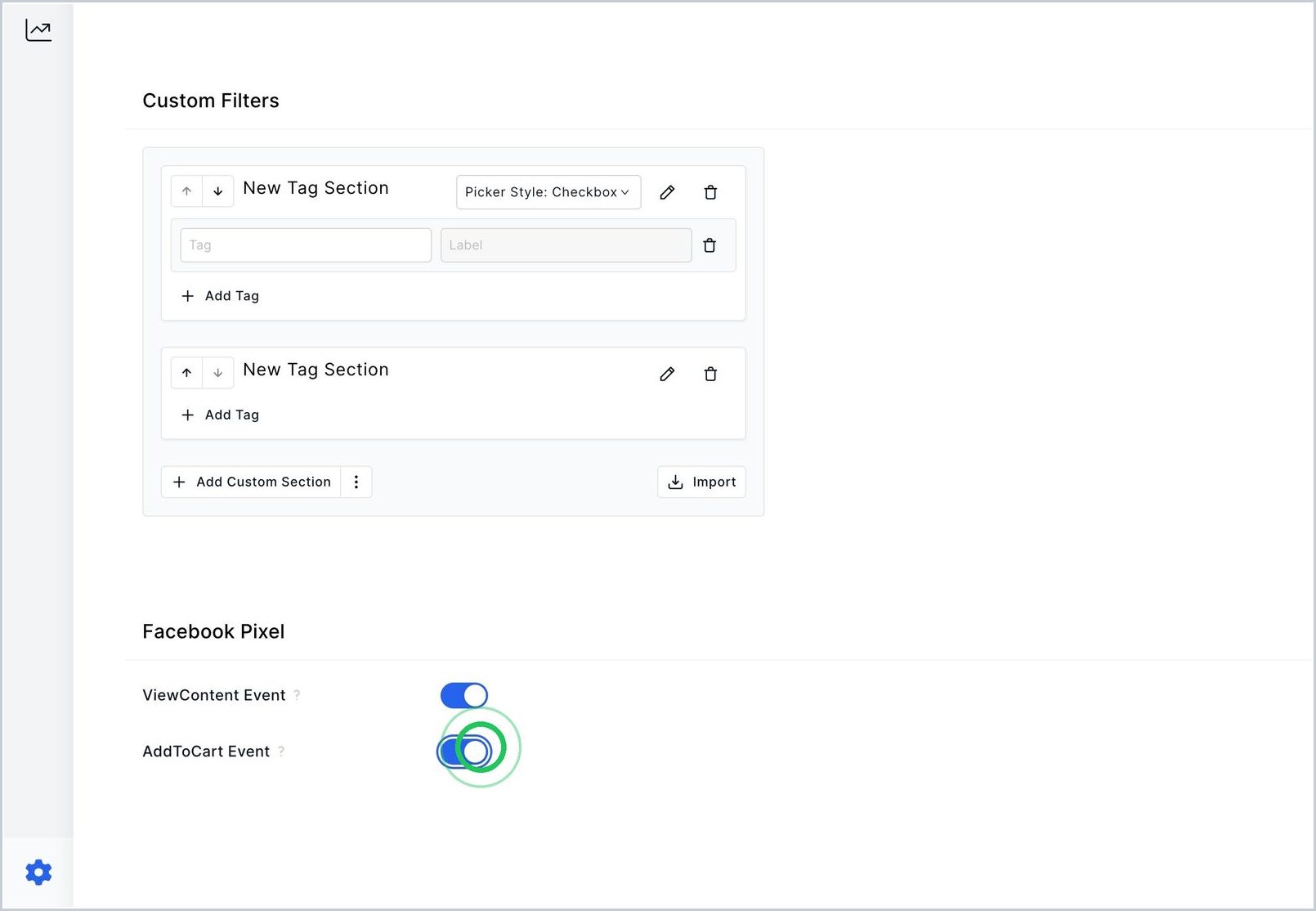Image resolution: width=1316 pixels, height=911 pixels.
Task: Delete the first New Tag Section
Action: (x=710, y=192)
